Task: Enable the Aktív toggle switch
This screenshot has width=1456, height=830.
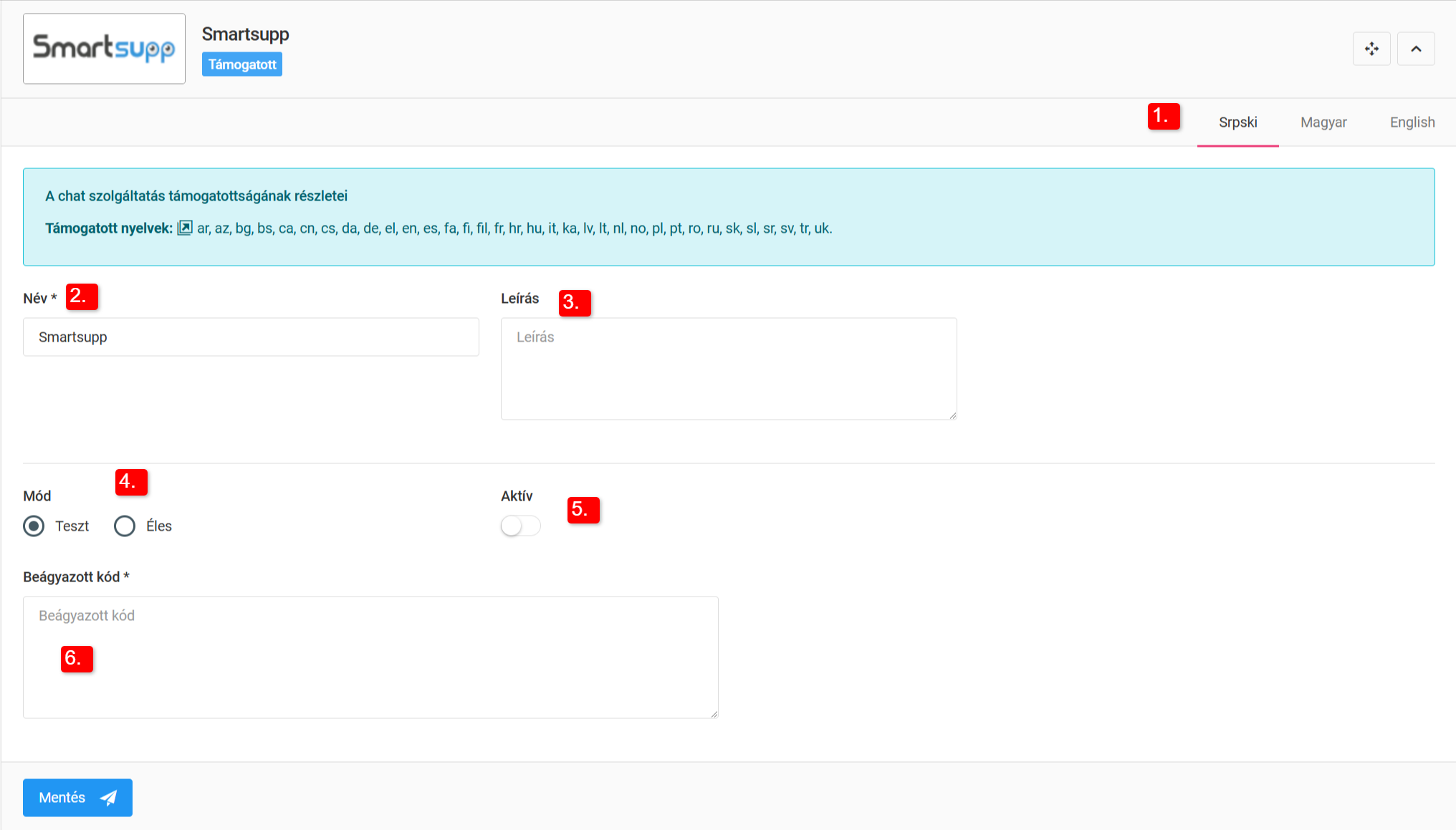Action: (520, 526)
